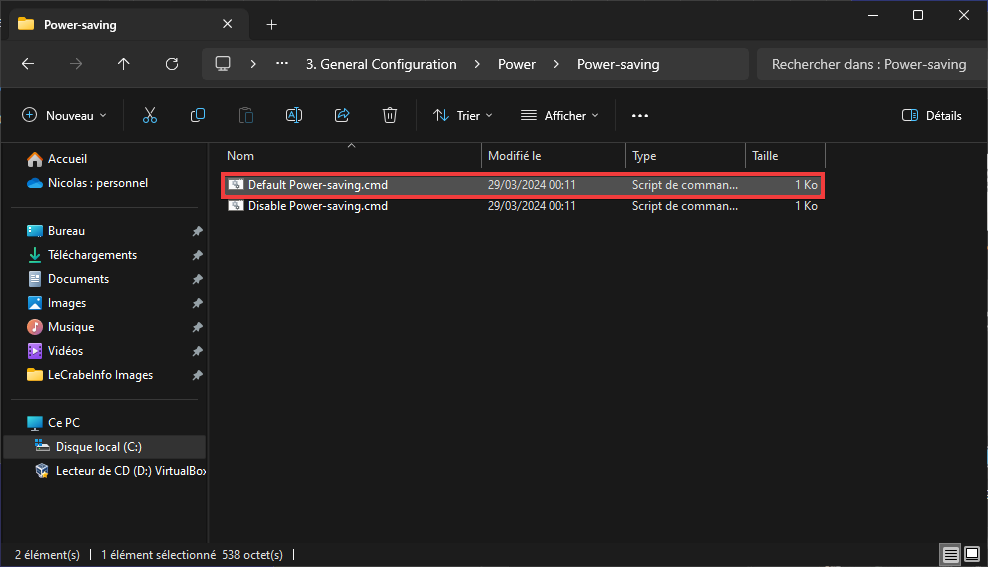Open the Afficher view dropdown
Screen dimensions: 988x567
[560, 115]
